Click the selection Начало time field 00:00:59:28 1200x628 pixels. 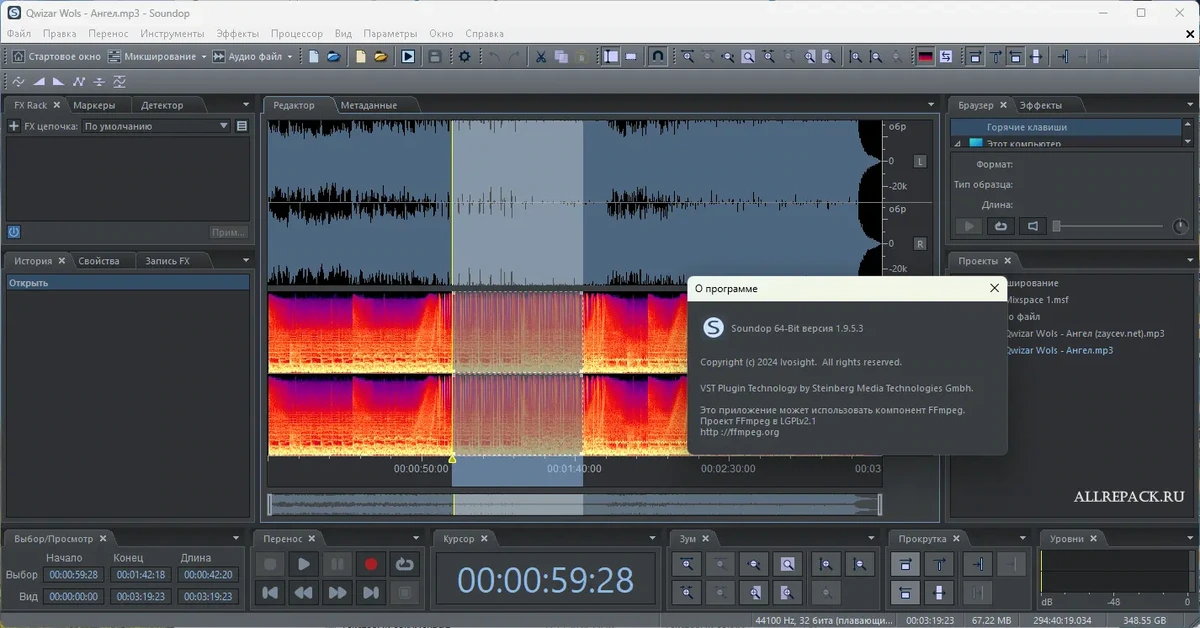[74, 575]
